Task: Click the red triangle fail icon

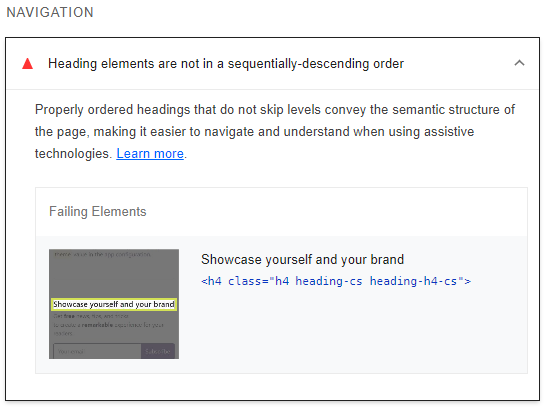Action: click(28, 64)
